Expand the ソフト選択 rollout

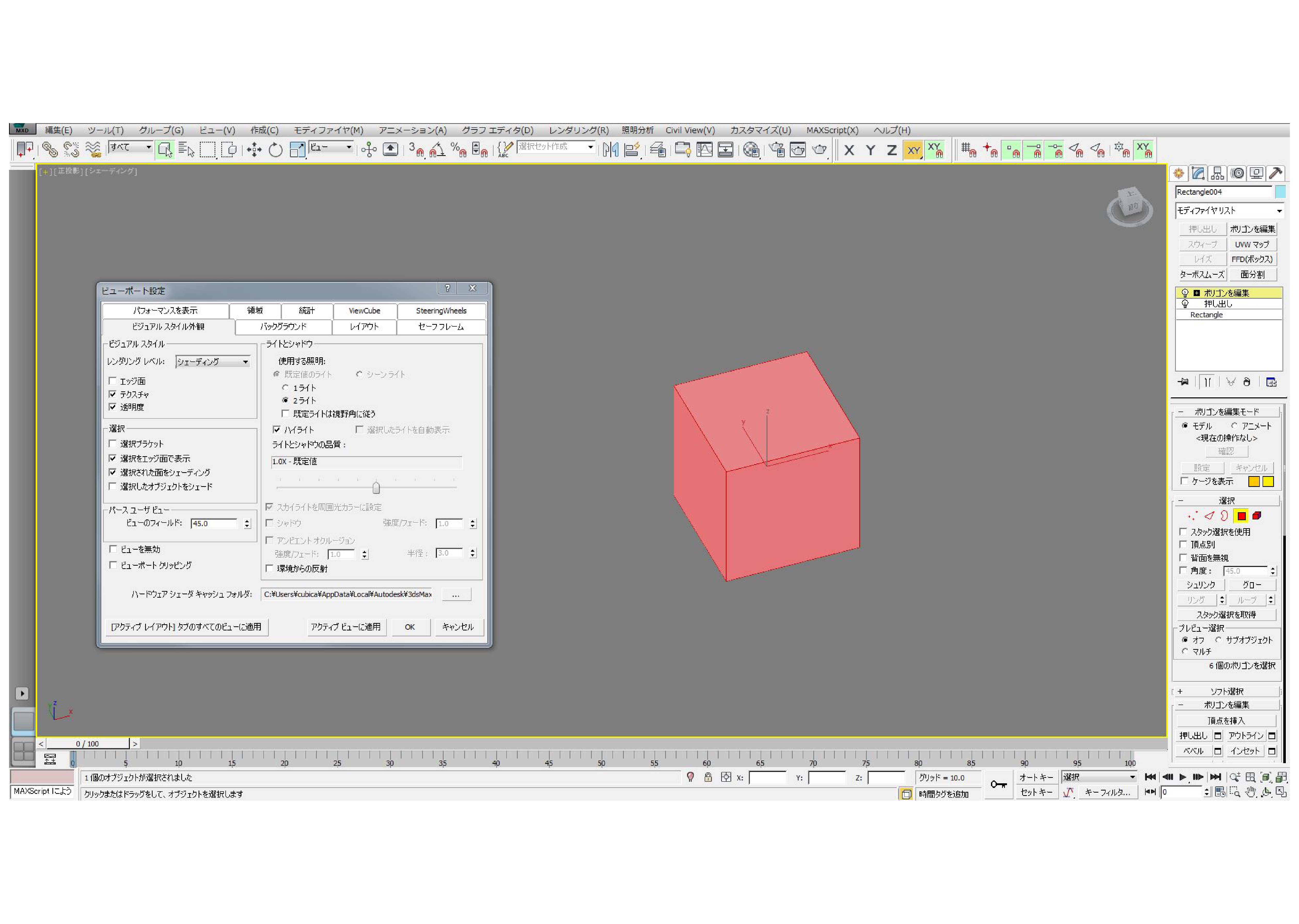1226,692
